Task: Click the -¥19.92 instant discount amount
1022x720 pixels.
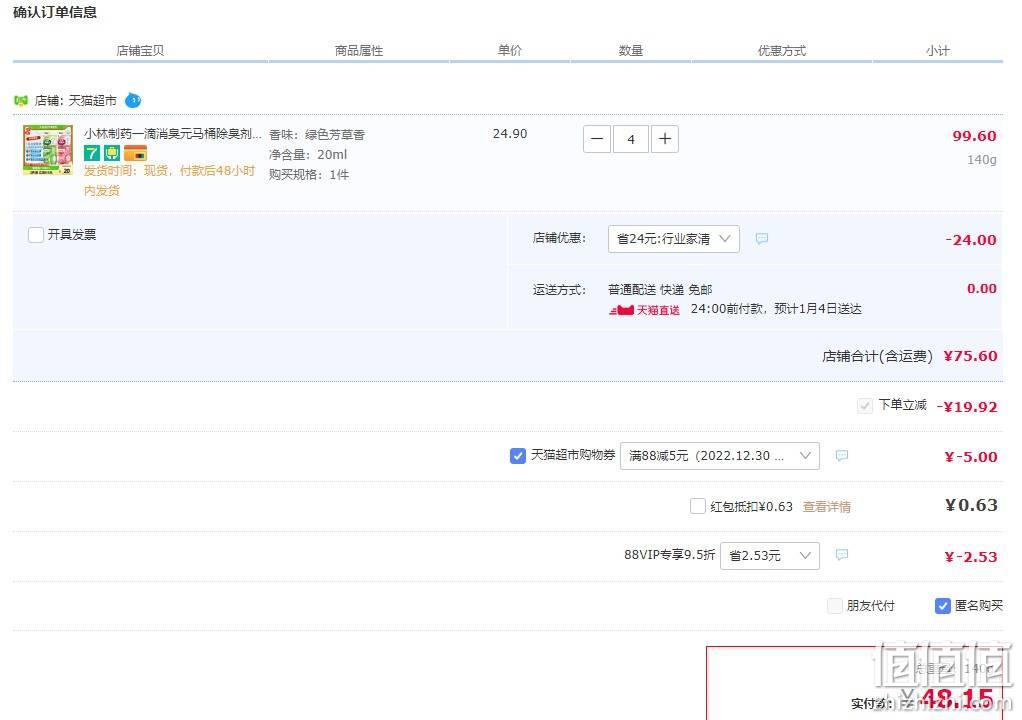Action: [x=967, y=407]
